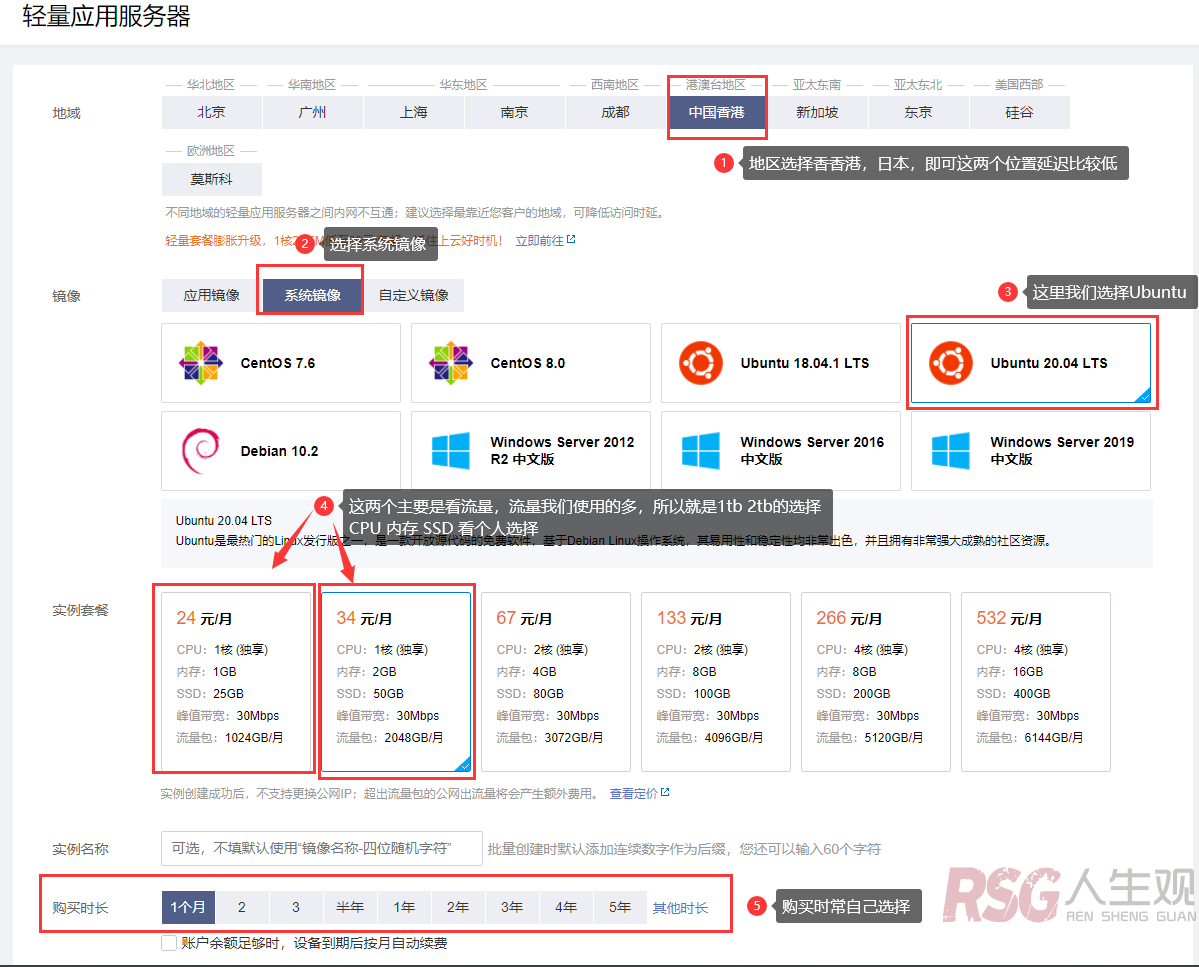
Task: Enable auto-renew checkbox 账户余额足够时
Action: (169, 943)
